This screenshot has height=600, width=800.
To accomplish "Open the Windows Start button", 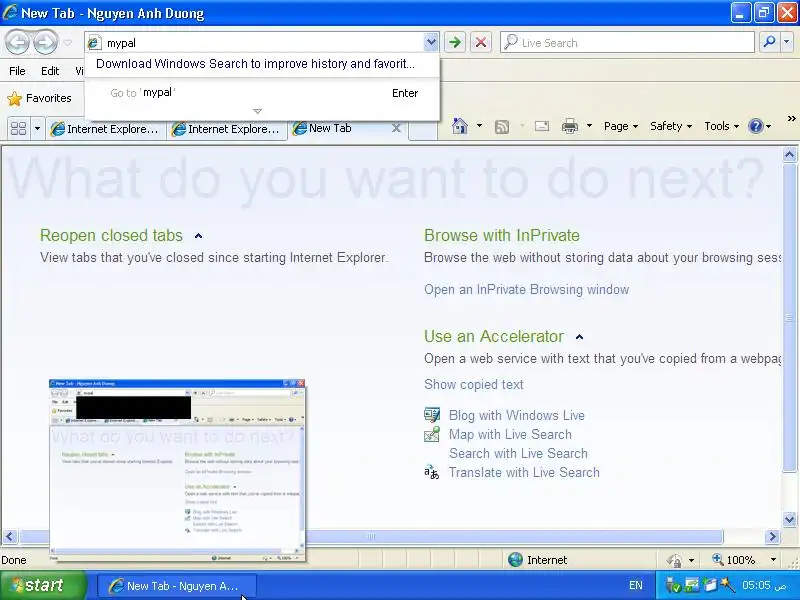I will (x=43, y=585).
